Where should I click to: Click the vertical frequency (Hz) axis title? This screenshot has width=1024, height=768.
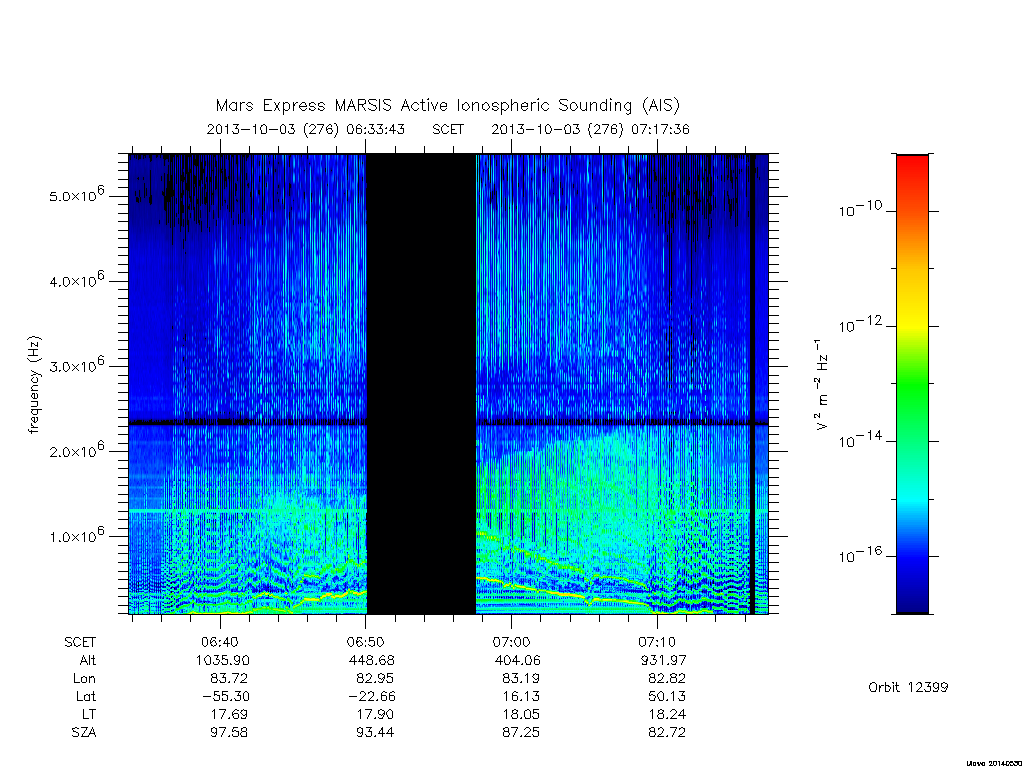point(34,385)
